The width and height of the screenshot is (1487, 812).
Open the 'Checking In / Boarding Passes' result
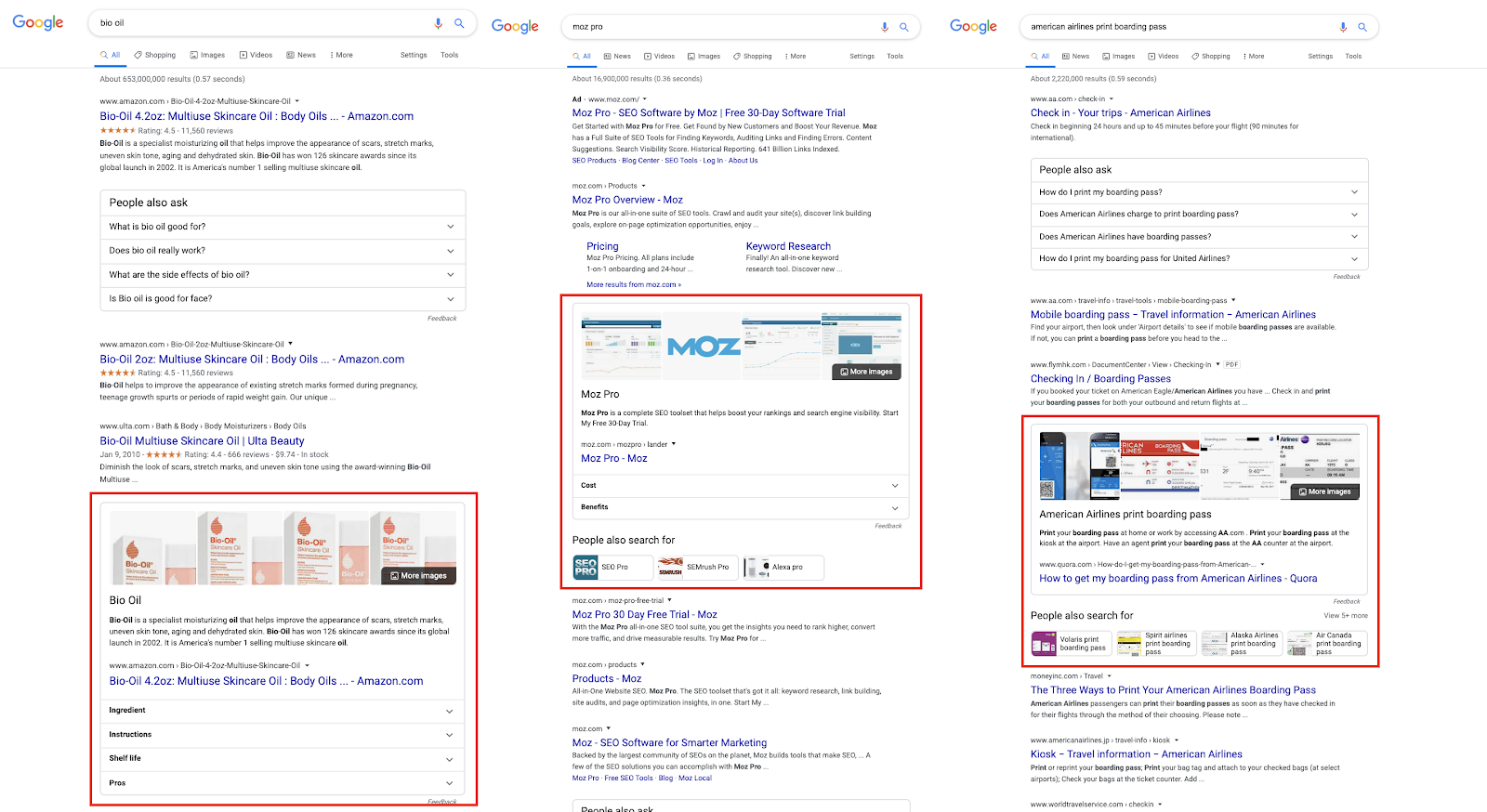(x=1100, y=379)
